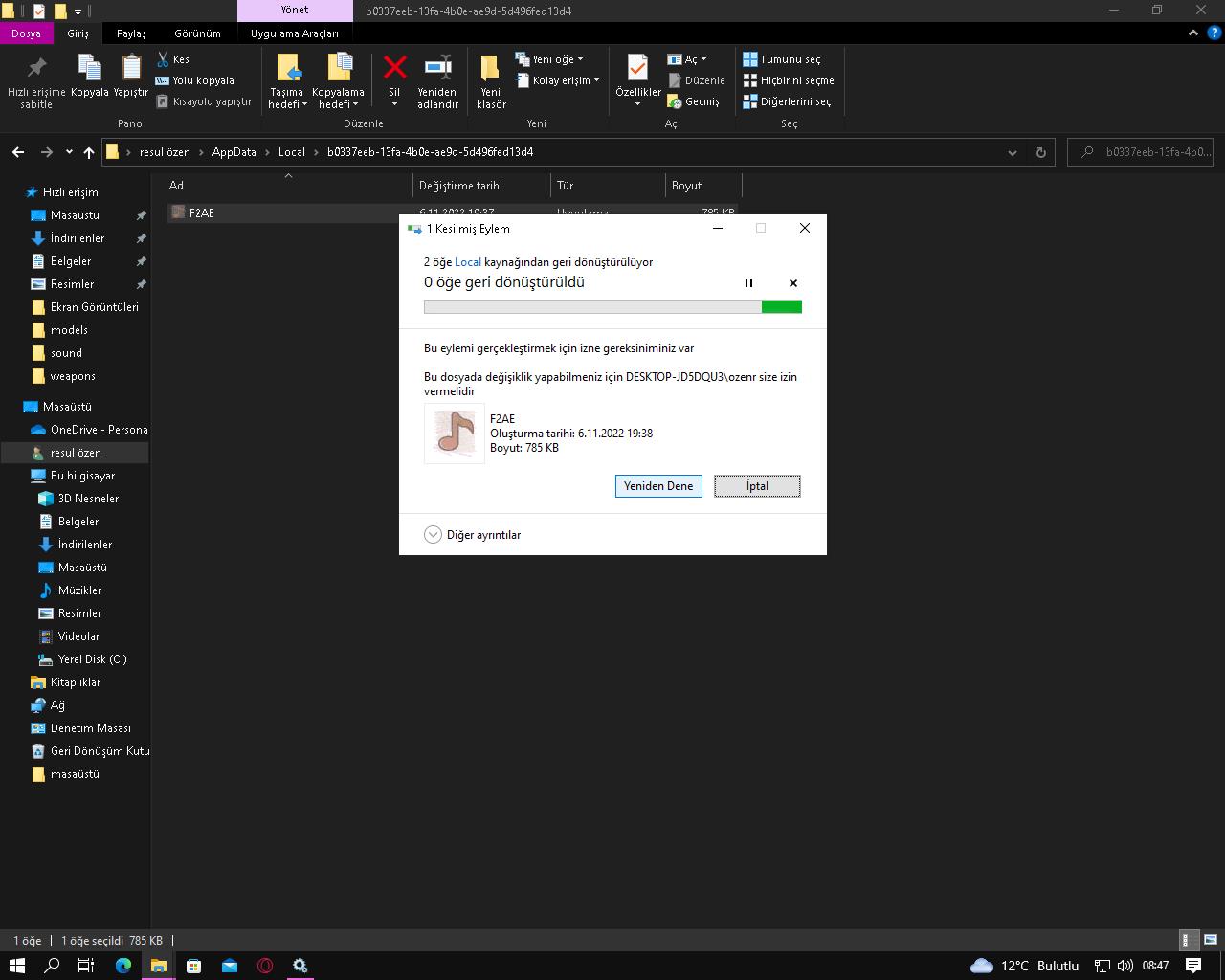The image size is (1225, 980).
Task: Open Özellikler properties icon
Action: (637, 68)
